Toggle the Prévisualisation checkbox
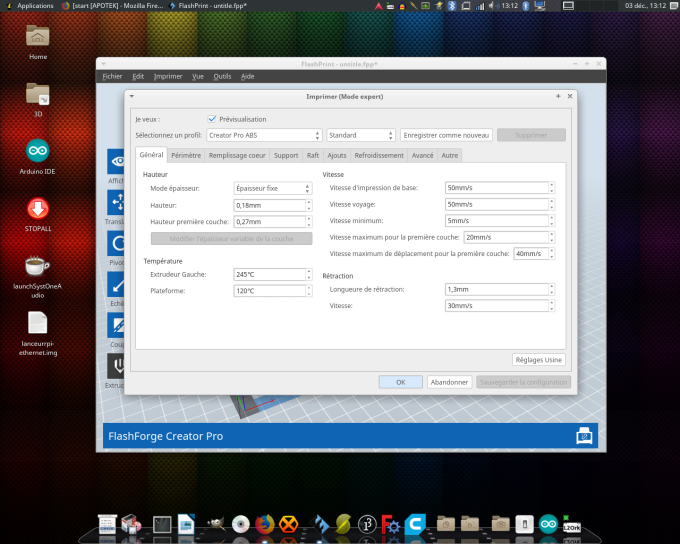This screenshot has height=544, width=680. (212, 118)
